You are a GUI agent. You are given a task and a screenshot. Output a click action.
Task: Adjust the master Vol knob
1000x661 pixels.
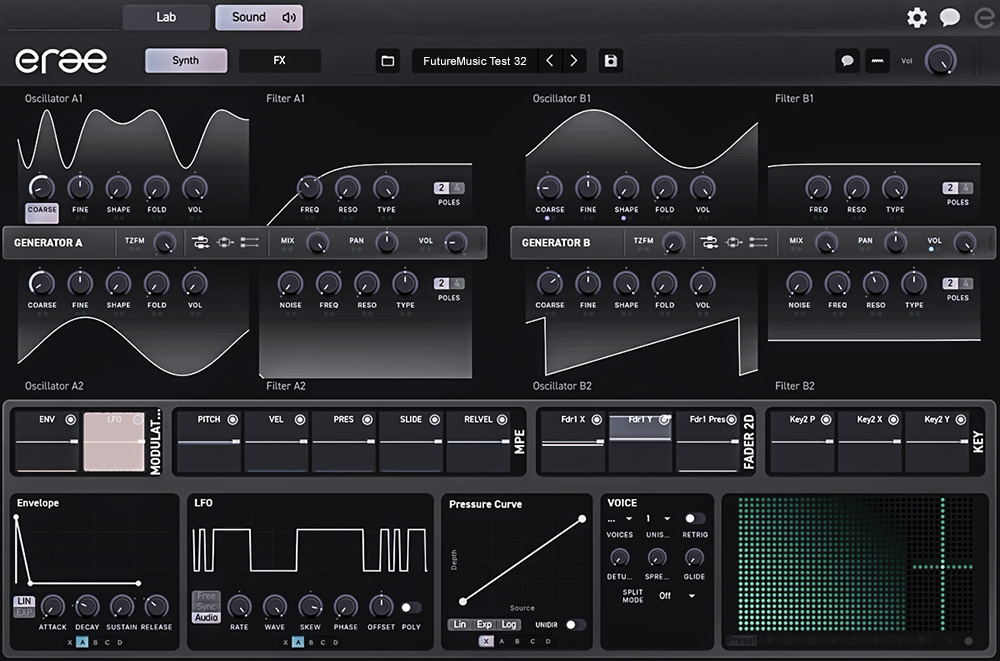point(941,61)
